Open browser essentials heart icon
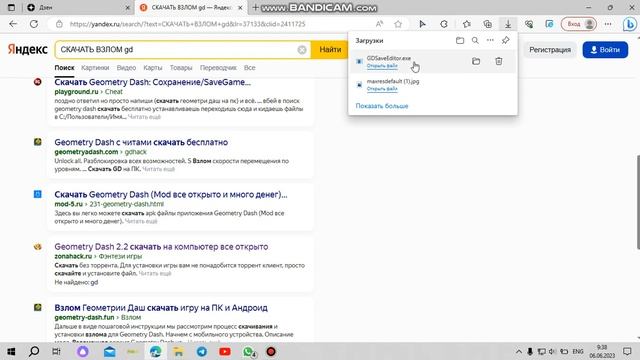Screen dimensions: 640x360 [x=529, y=24]
